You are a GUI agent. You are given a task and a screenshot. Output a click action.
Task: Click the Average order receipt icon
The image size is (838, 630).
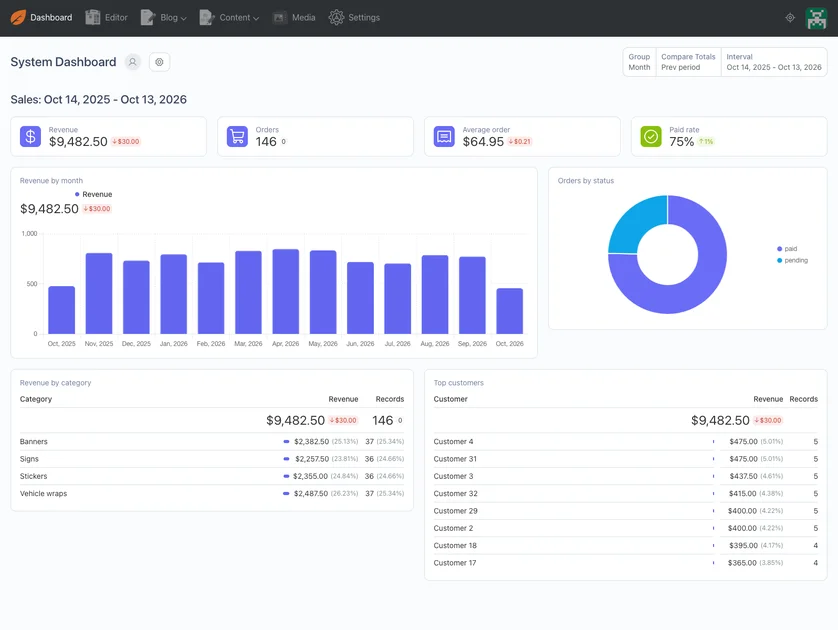(x=444, y=136)
